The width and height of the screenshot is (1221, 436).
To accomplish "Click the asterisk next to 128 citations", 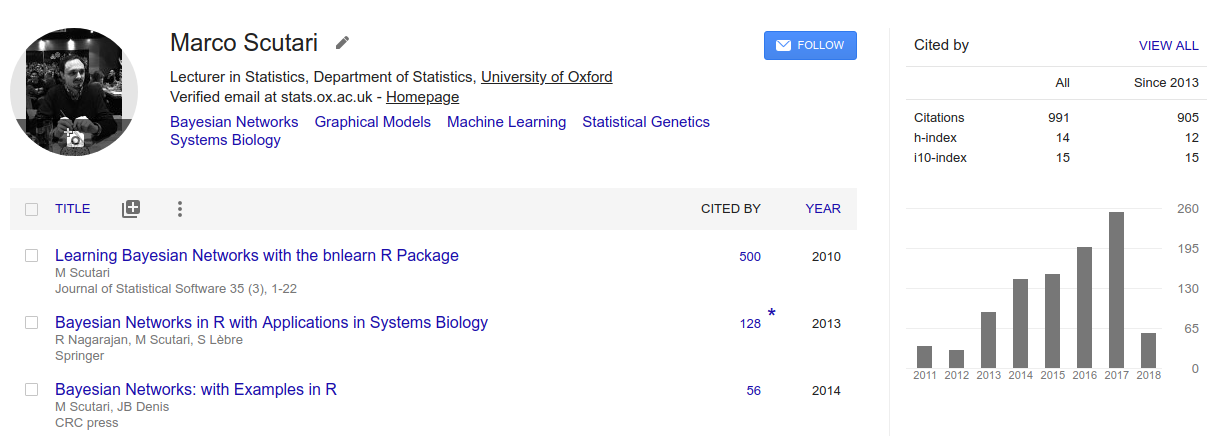I will pos(771,314).
